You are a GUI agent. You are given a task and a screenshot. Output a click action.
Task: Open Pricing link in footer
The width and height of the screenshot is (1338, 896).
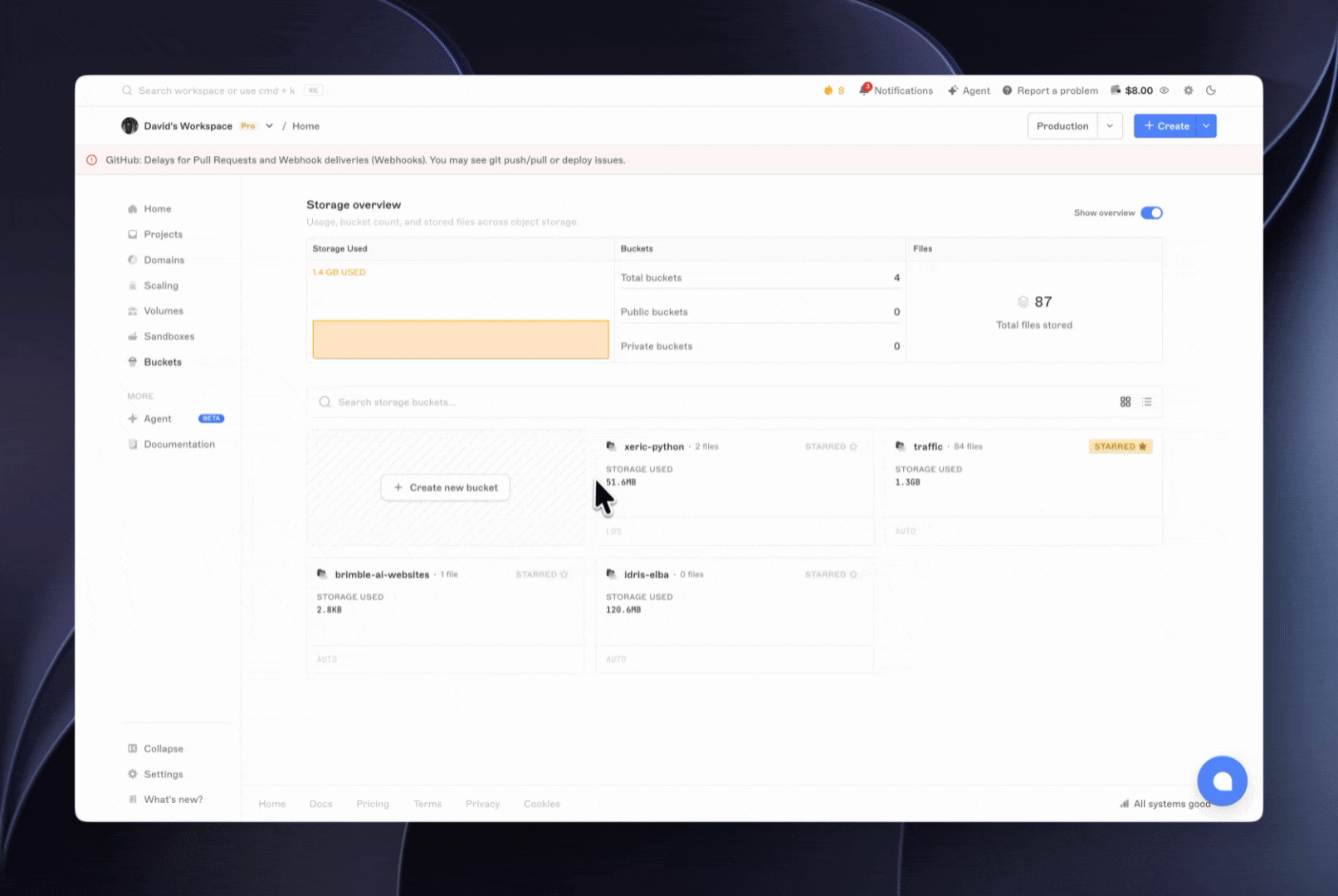[373, 804]
